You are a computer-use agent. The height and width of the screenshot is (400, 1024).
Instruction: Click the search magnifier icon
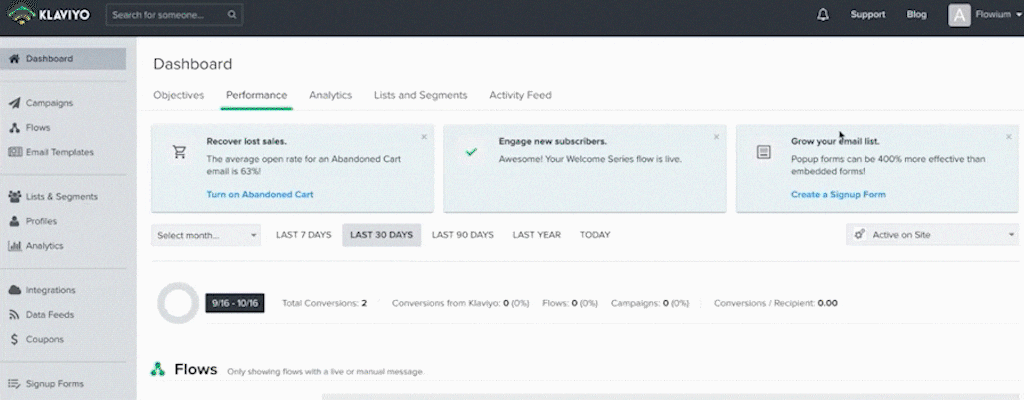click(x=232, y=14)
